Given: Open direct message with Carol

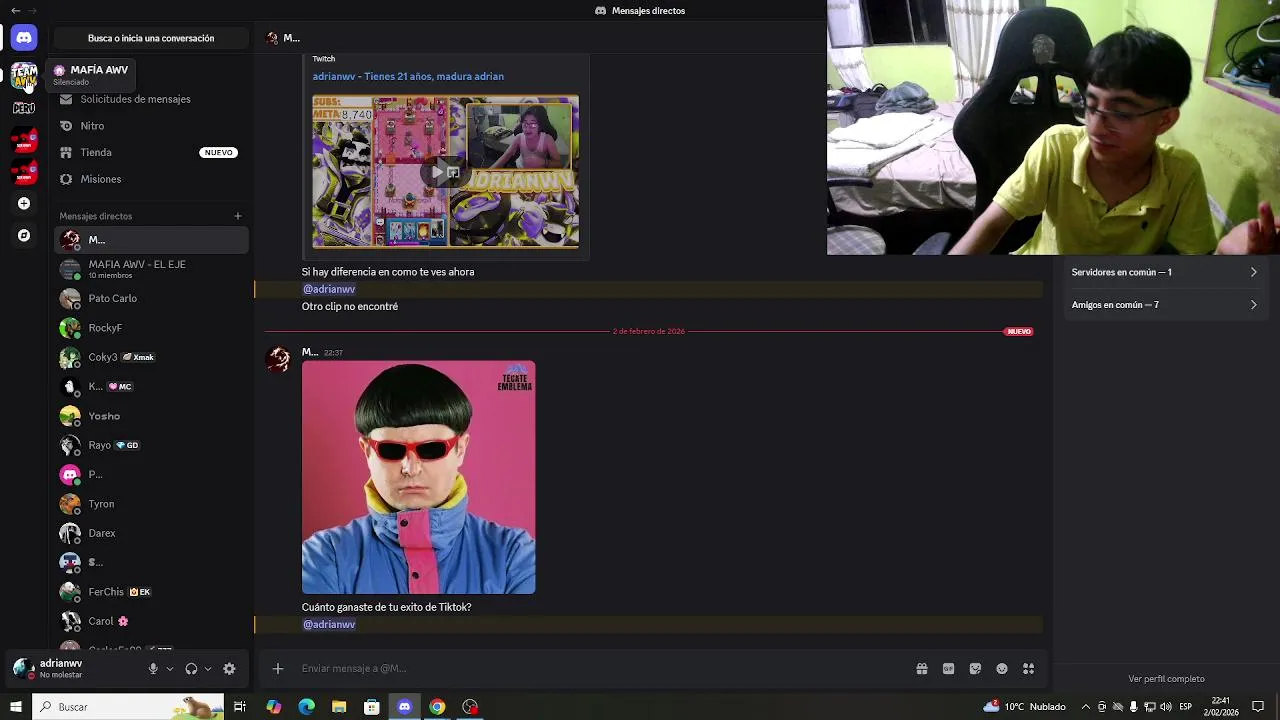Looking at the screenshot, I should pos(151,621).
